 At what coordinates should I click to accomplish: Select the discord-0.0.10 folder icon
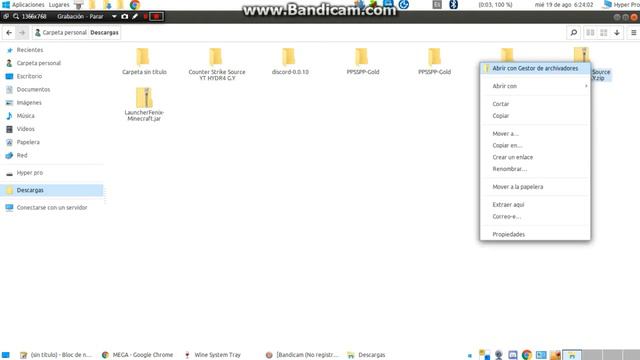point(289,57)
